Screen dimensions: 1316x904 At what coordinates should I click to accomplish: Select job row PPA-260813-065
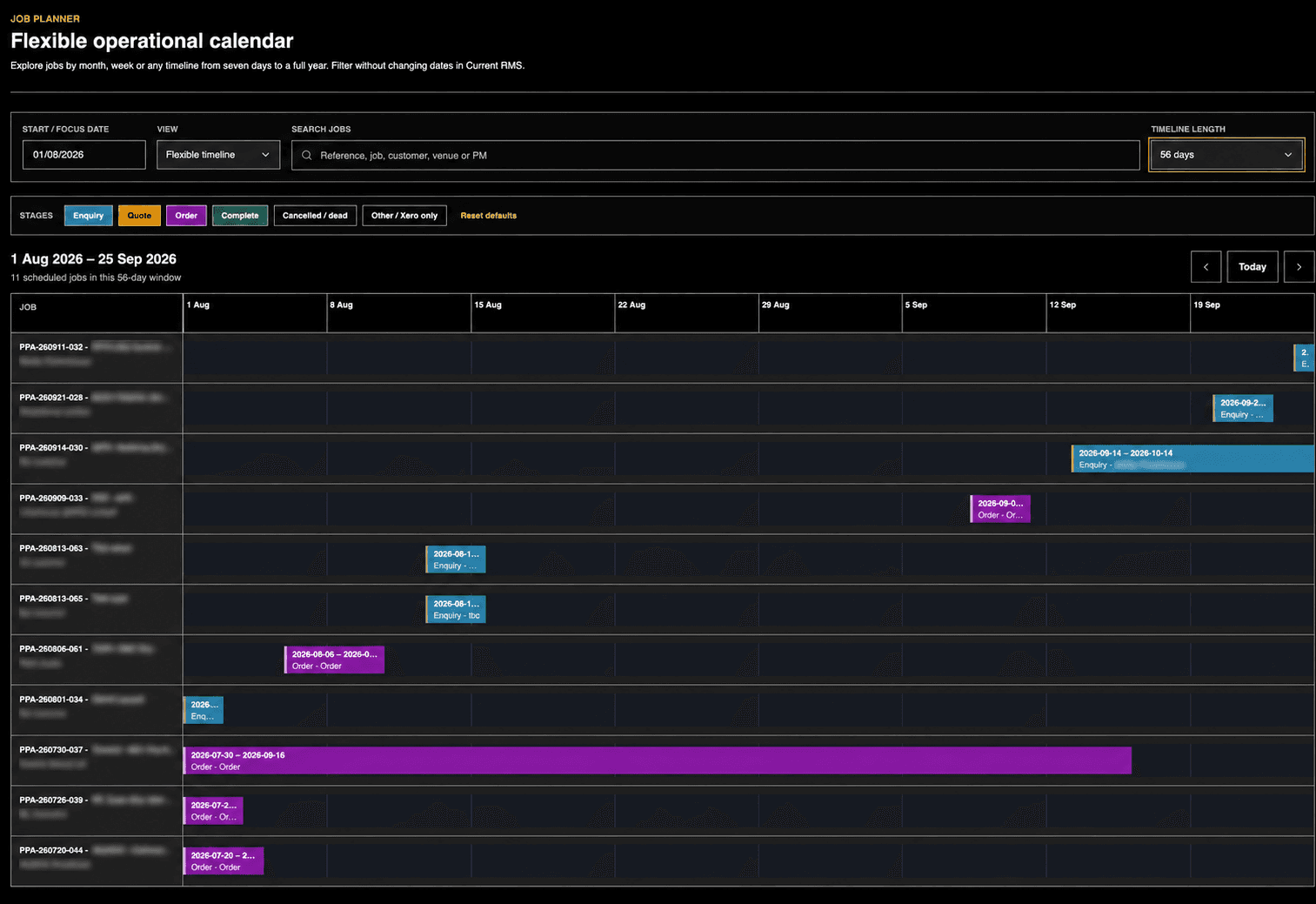(x=97, y=610)
